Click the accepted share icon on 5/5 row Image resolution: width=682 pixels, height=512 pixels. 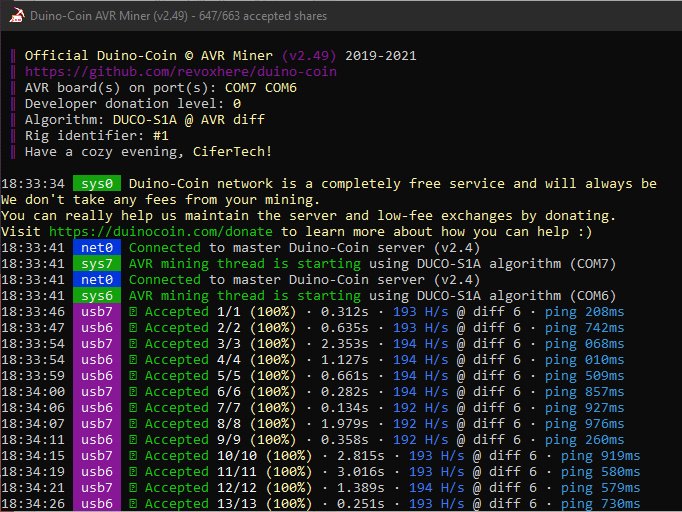pyautogui.click(x=133, y=376)
